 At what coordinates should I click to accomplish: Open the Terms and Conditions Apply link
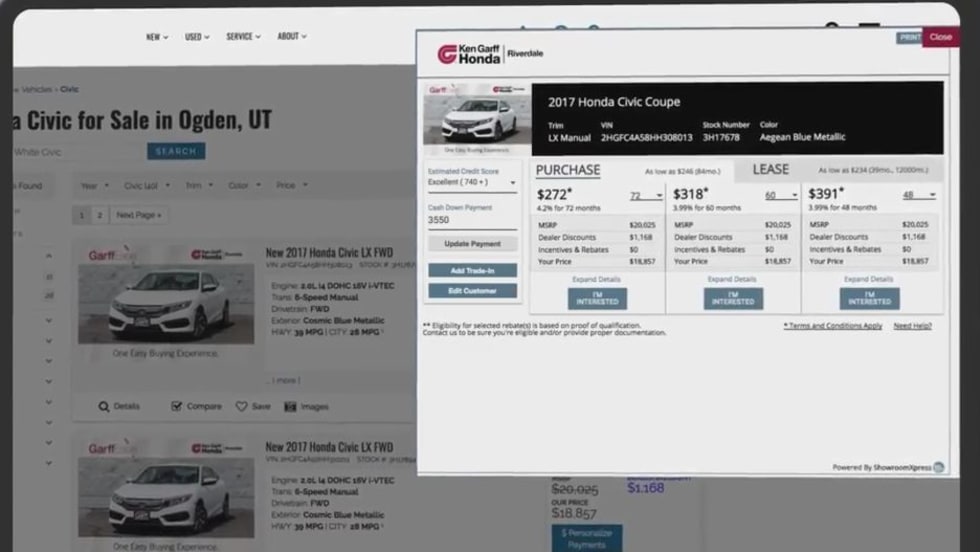click(832, 326)
